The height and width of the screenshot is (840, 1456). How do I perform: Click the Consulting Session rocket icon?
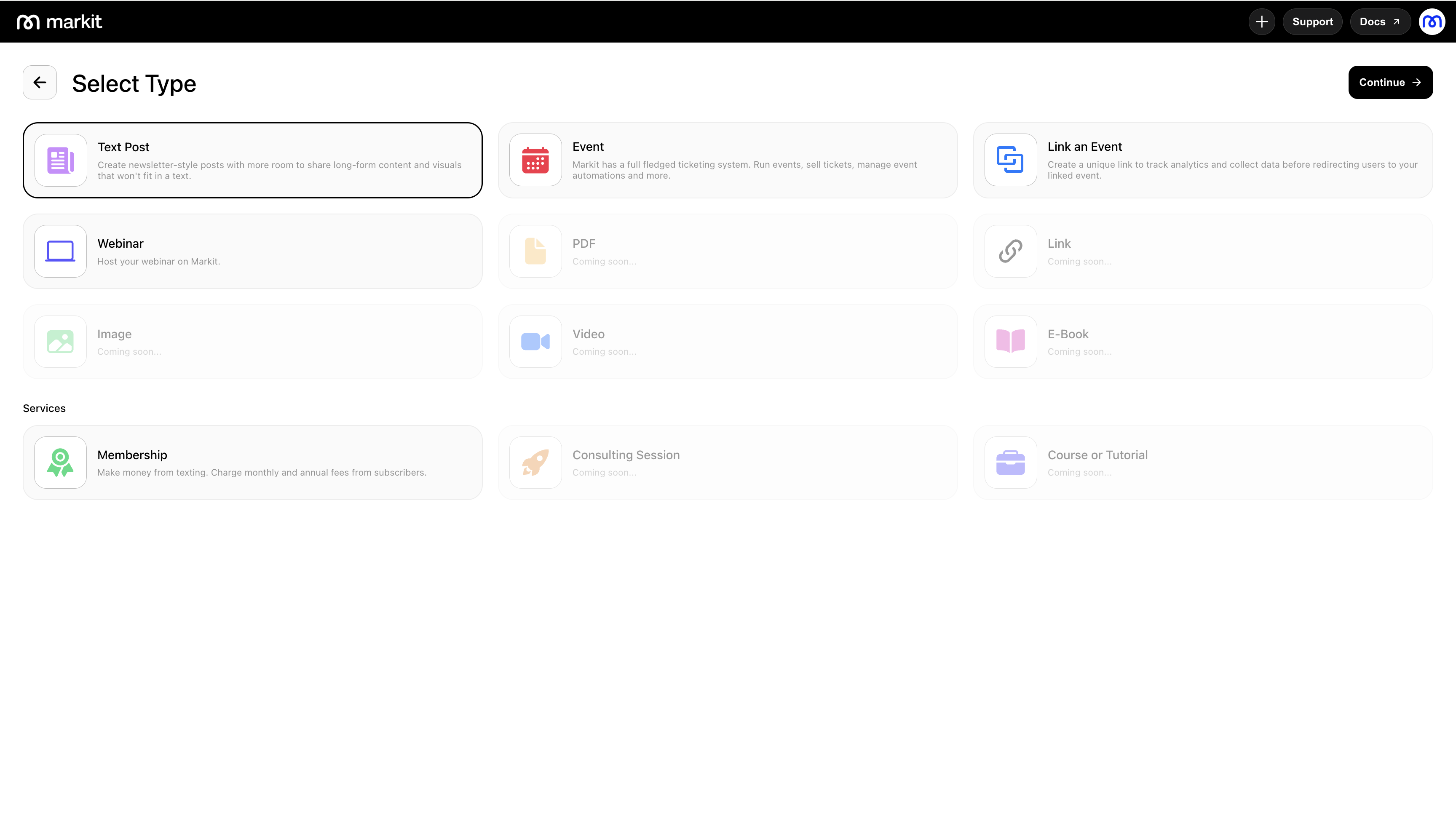coord(535,462)
